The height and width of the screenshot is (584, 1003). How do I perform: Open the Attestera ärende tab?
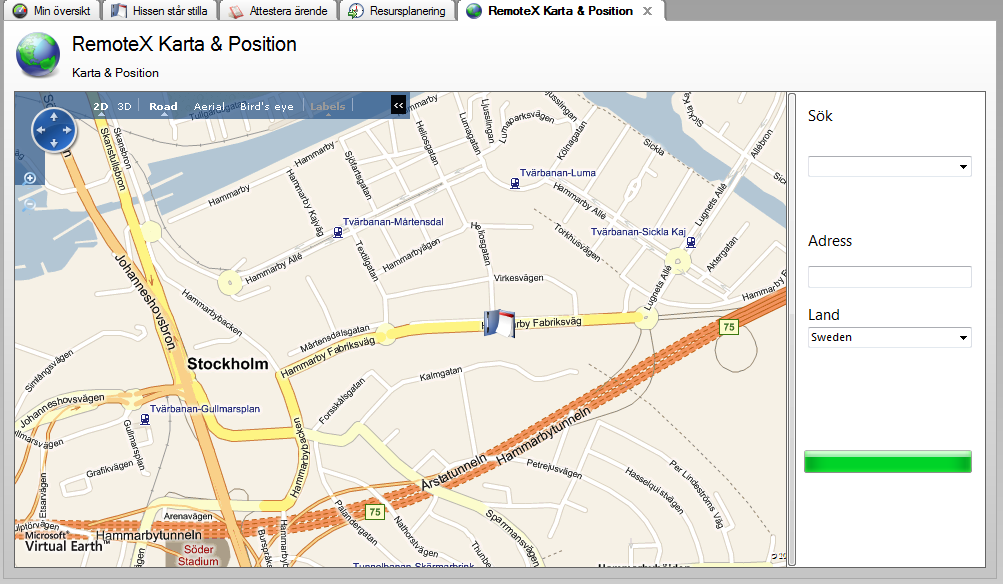(x=279, y=11)
